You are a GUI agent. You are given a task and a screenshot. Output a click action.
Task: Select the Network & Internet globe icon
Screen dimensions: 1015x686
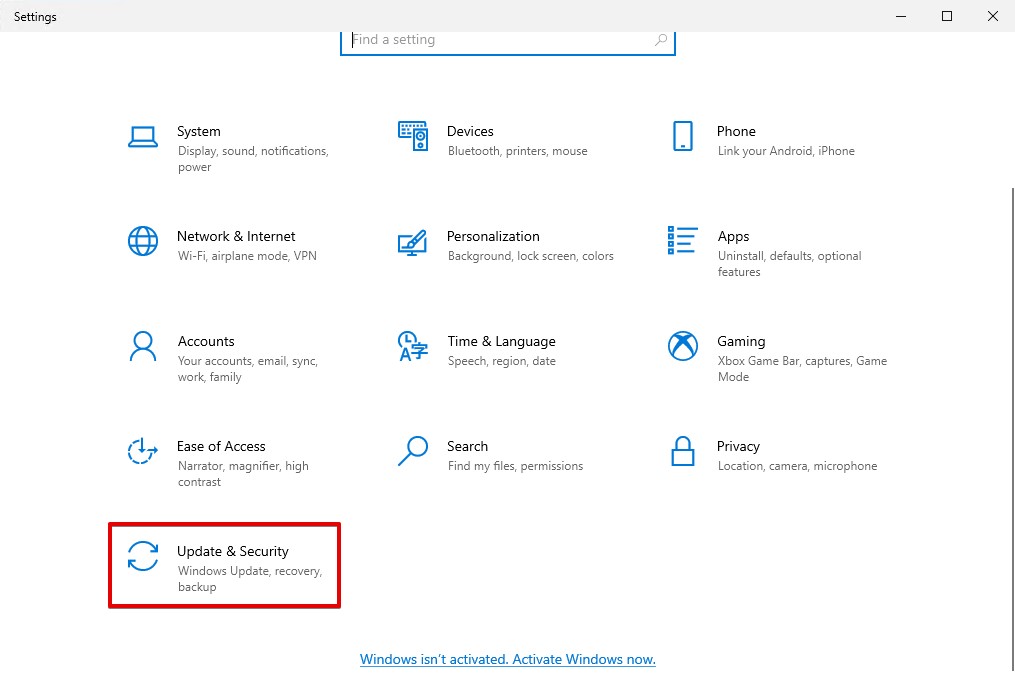coord(143,241)
